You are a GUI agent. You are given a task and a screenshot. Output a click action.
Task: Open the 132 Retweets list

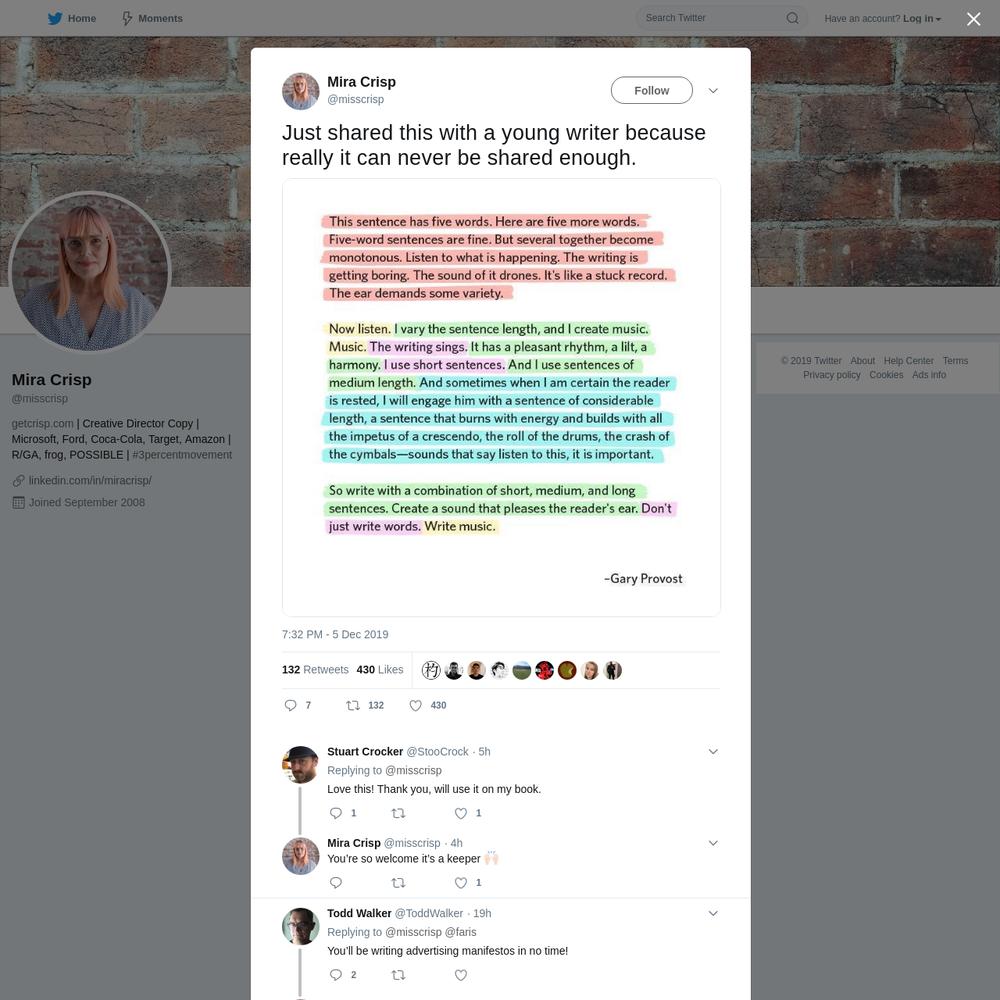(x=315, y=669)
